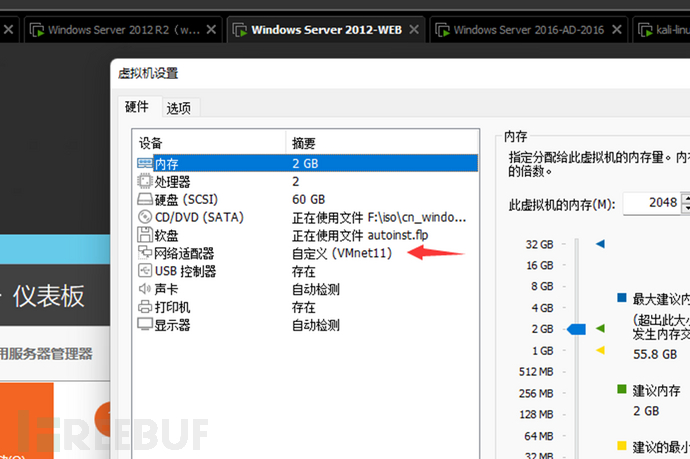Open the 选项 (Options) tab
The image size is (690, 459).
tap(179, 108)
